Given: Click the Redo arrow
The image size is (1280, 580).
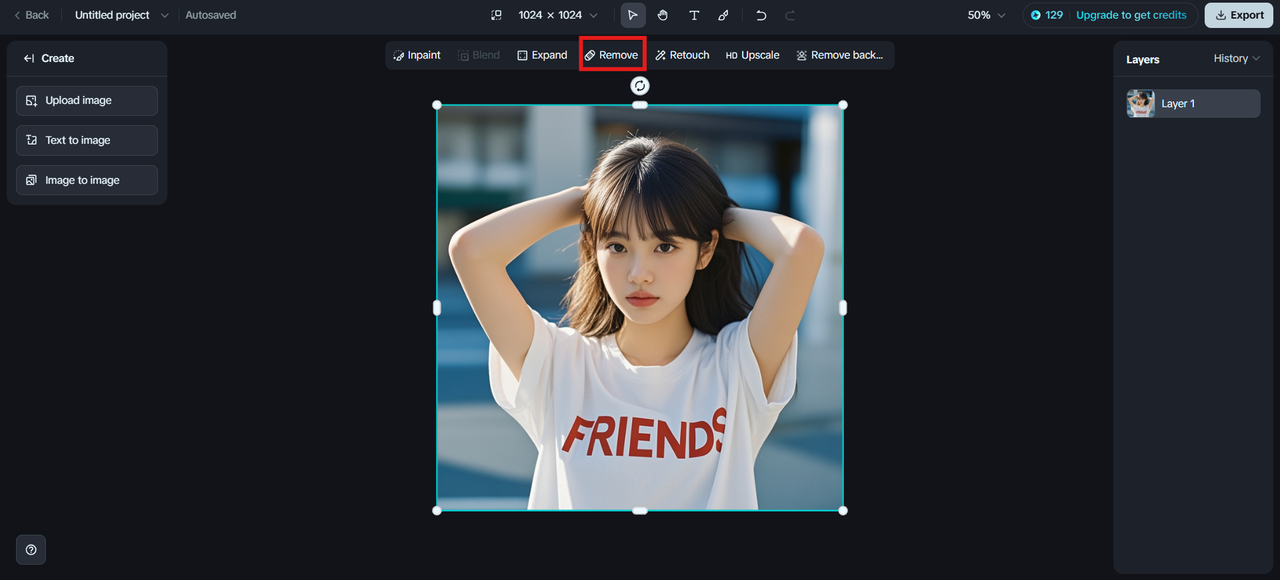Looking at the screenshot, I should point(790,15).
